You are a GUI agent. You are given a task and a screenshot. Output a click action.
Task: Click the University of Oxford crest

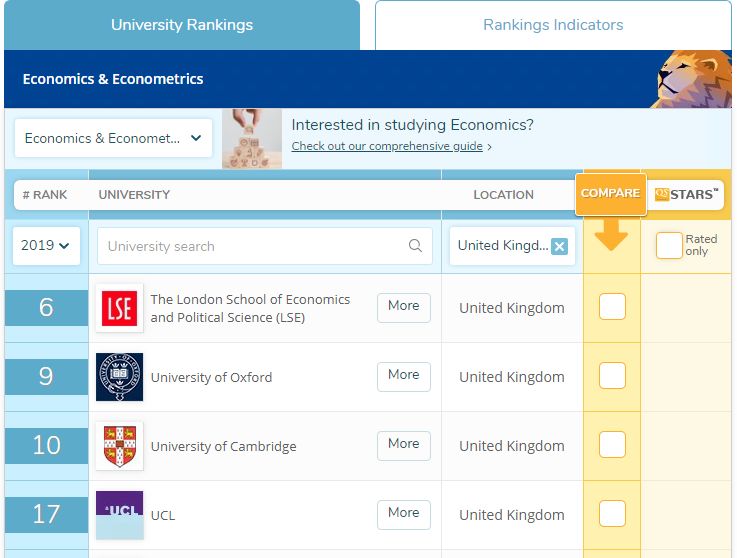[x=119, y=377]
